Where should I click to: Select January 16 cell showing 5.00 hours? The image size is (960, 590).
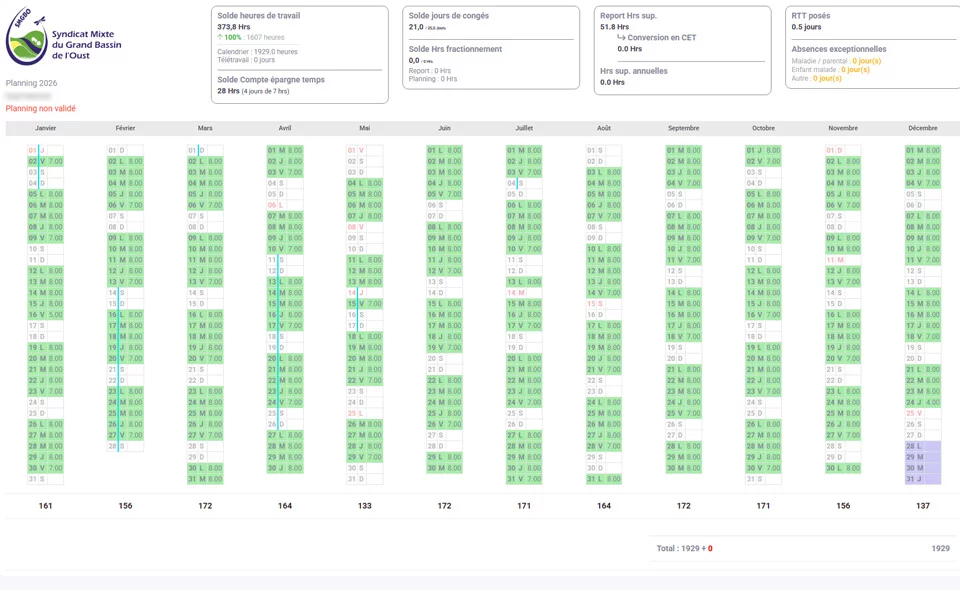pyautogui.click(x=45, y=315)
